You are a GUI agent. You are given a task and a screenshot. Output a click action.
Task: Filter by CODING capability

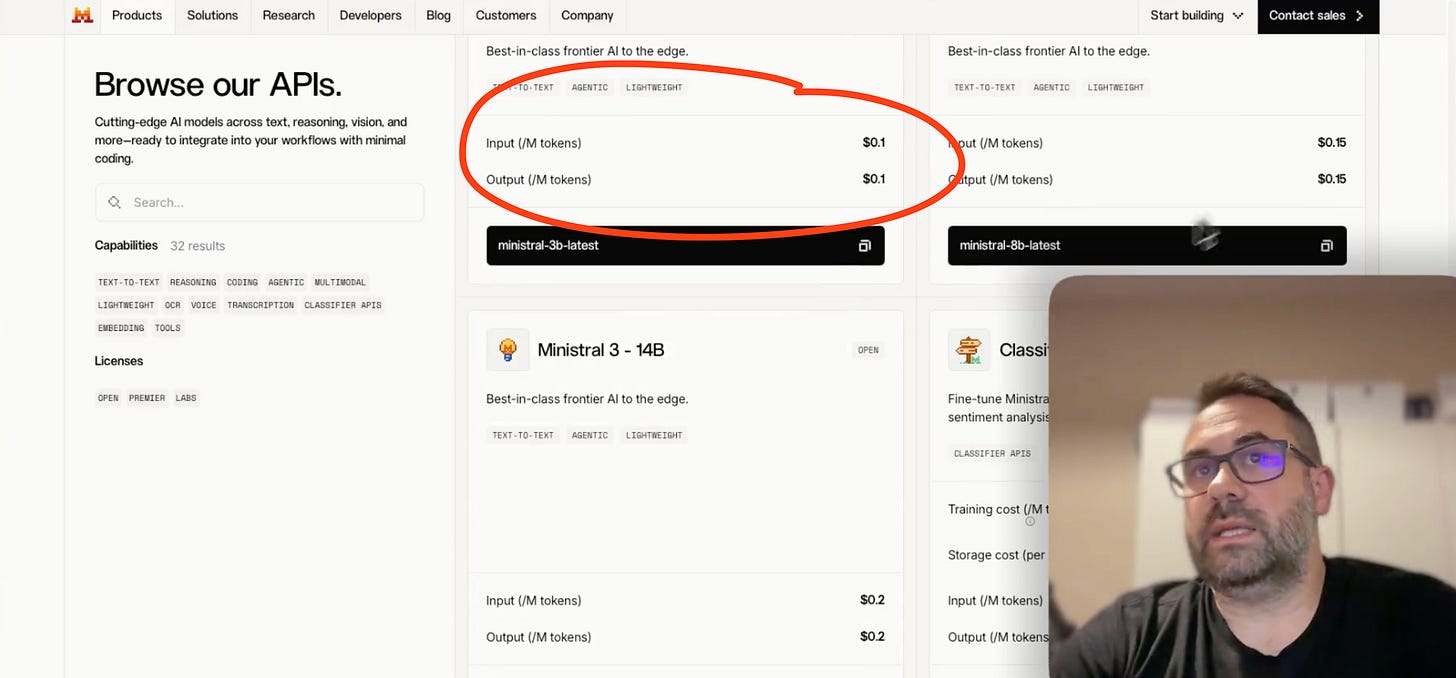[242, 282]
